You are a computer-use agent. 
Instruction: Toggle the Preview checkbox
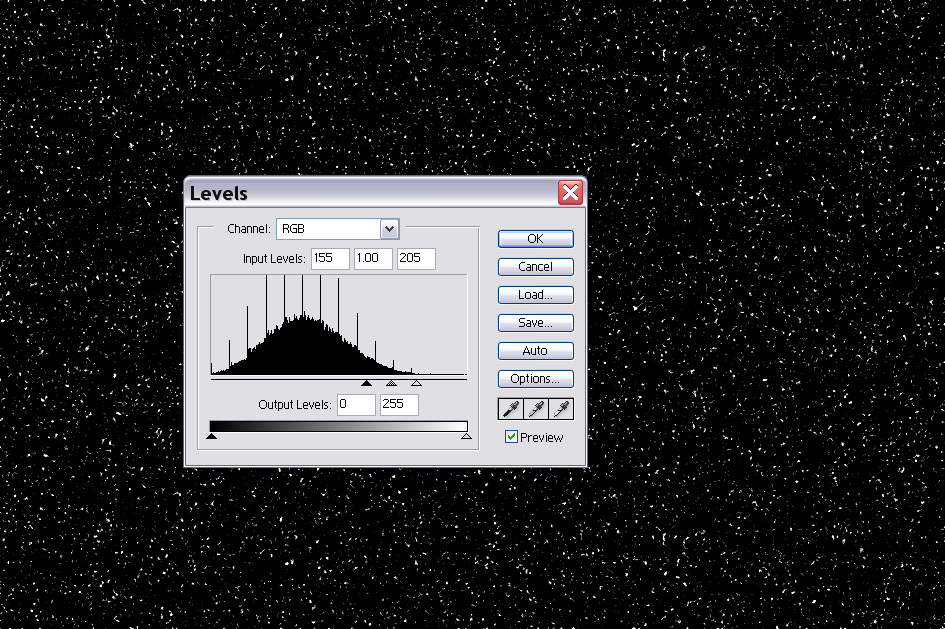pyautogui.click(x=512, y=437)
